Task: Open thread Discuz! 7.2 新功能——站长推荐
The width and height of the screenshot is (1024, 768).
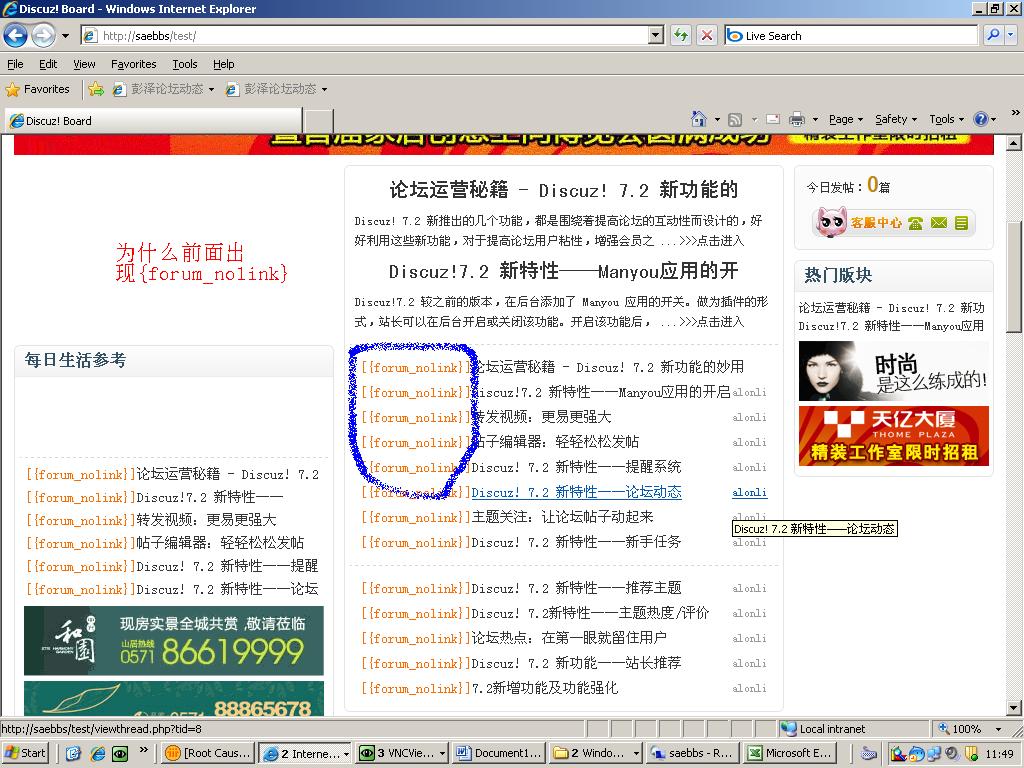Action: click(x=577, y=663)
